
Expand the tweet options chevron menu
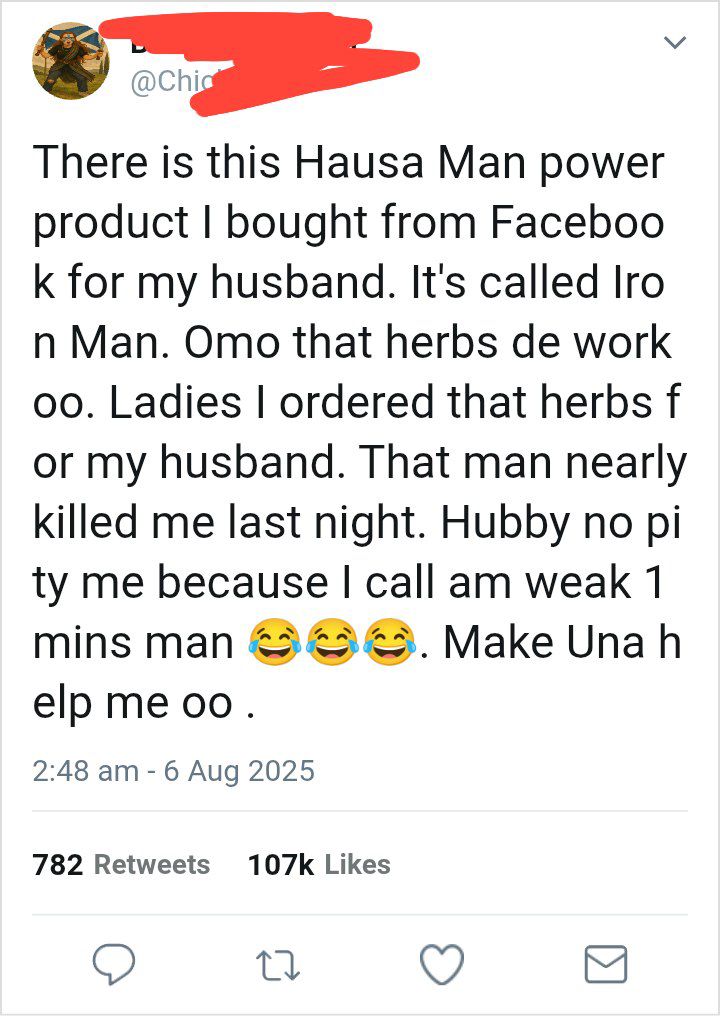click(676, 42)
